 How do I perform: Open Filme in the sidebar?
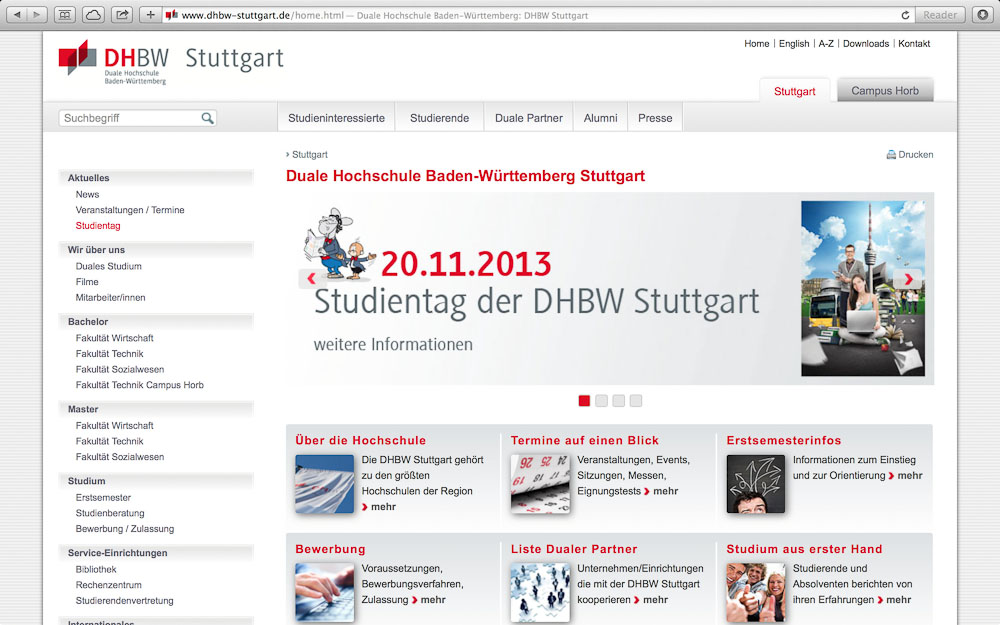[87, 282]
